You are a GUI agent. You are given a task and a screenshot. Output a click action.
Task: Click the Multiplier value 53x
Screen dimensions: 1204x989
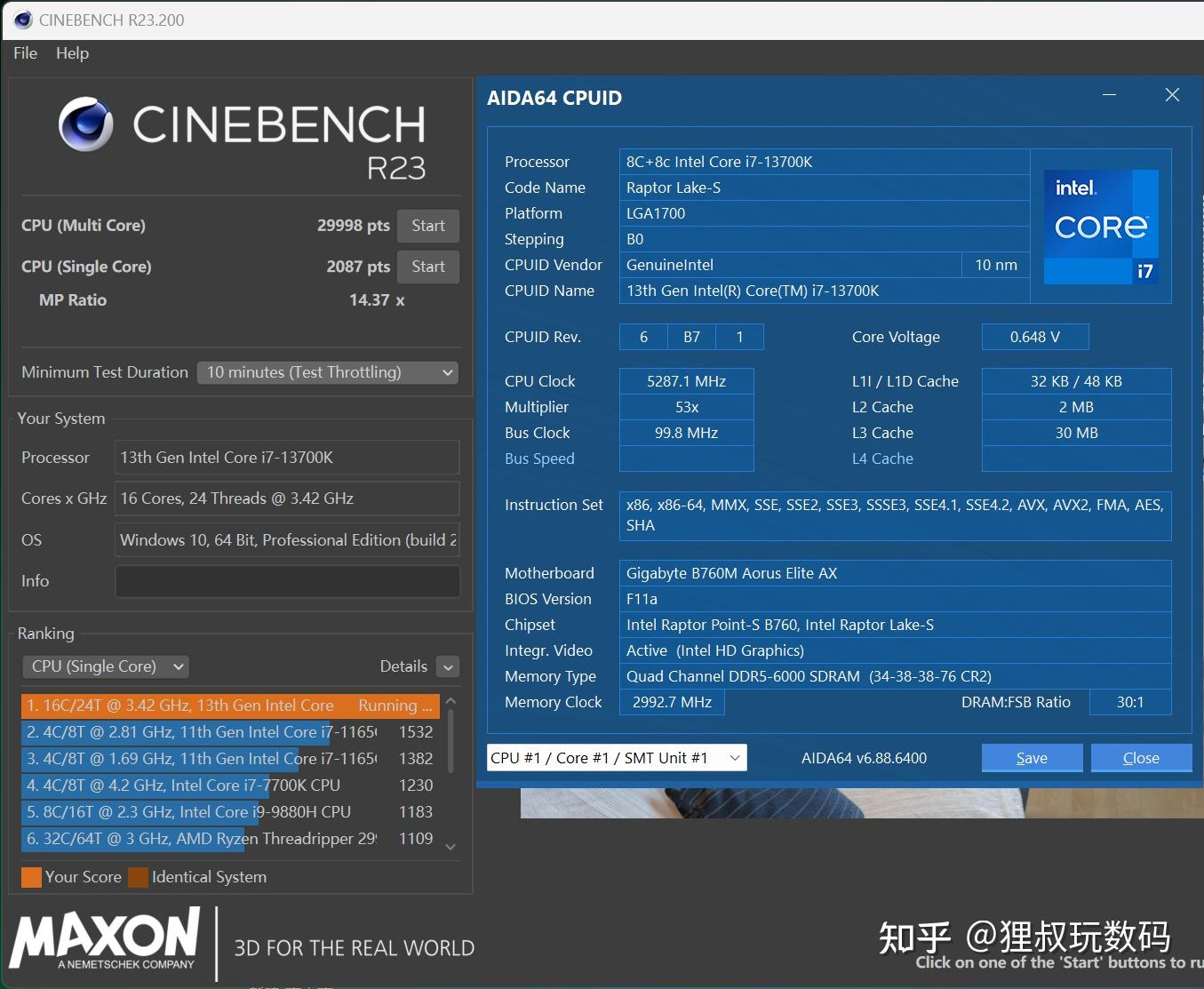pos(687,407)
